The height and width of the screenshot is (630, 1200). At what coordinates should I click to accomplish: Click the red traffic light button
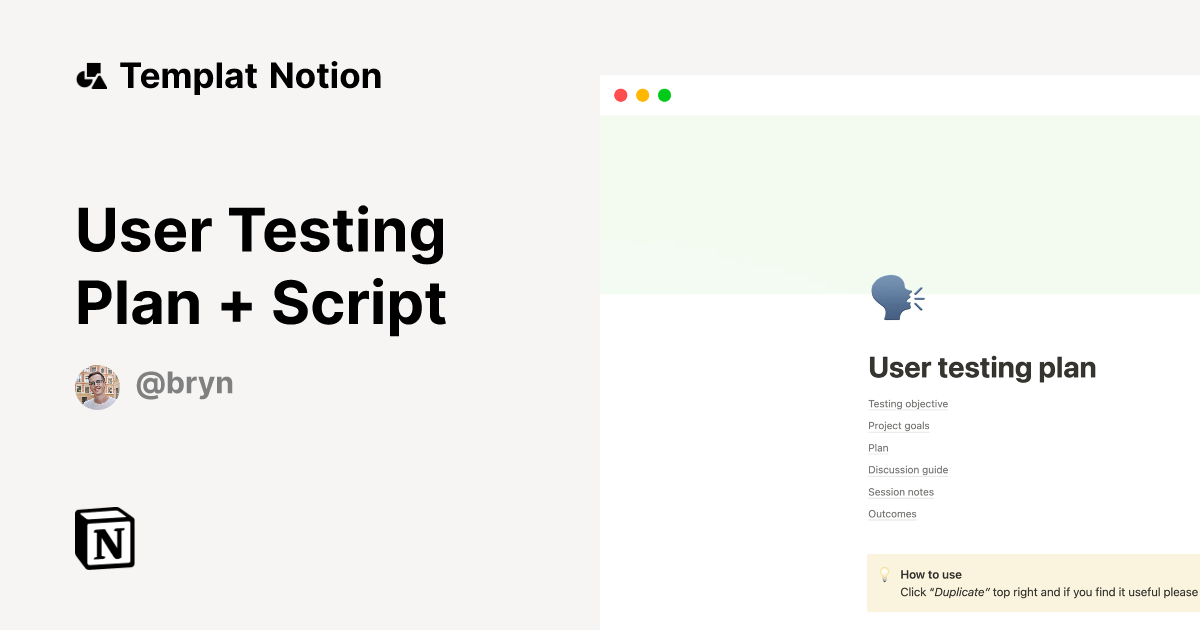click(x=620, y=94)
